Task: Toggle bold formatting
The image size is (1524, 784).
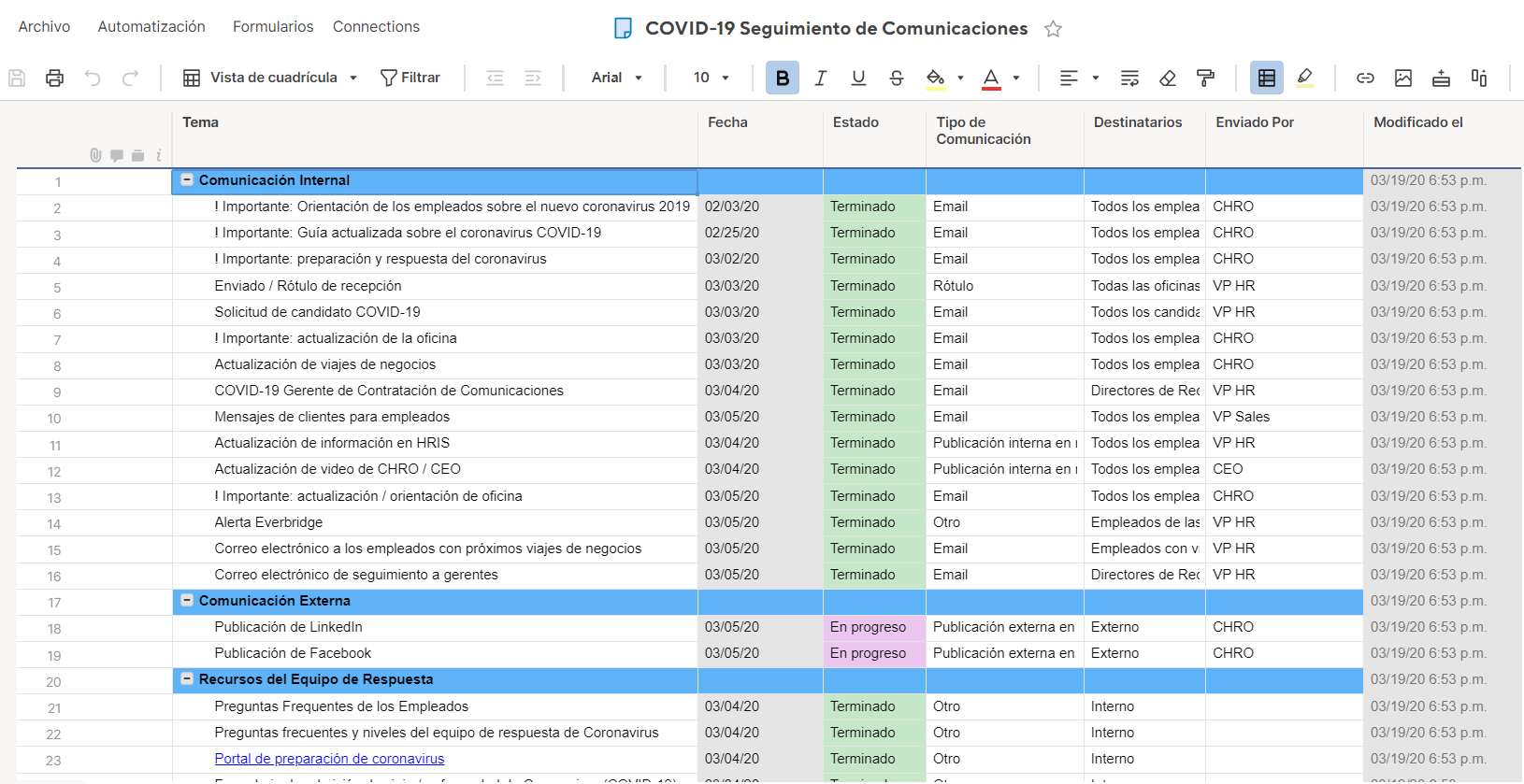Action: (783, 78)
